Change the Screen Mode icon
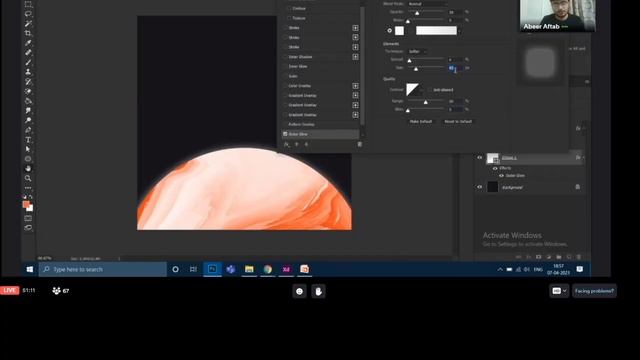The height and width of the screenshot is (360, 640). 28,228
